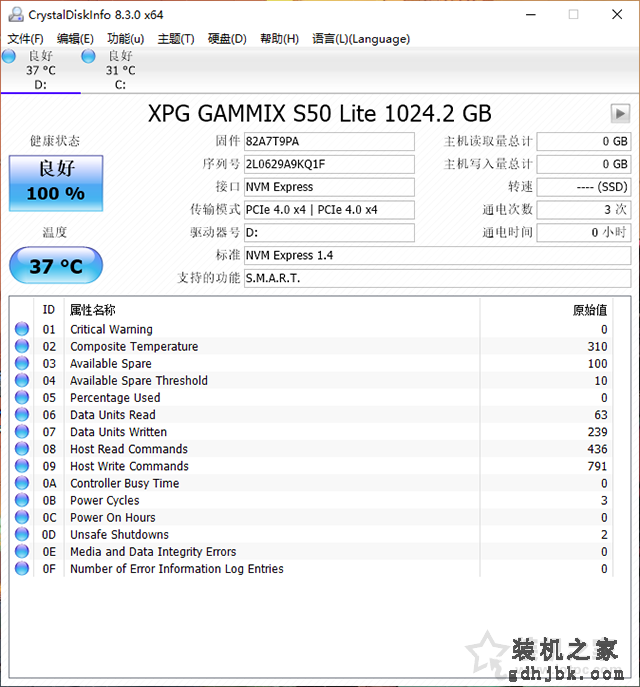
Task: Click the 37 °C temperature button
Action: (x=56, y=266)
